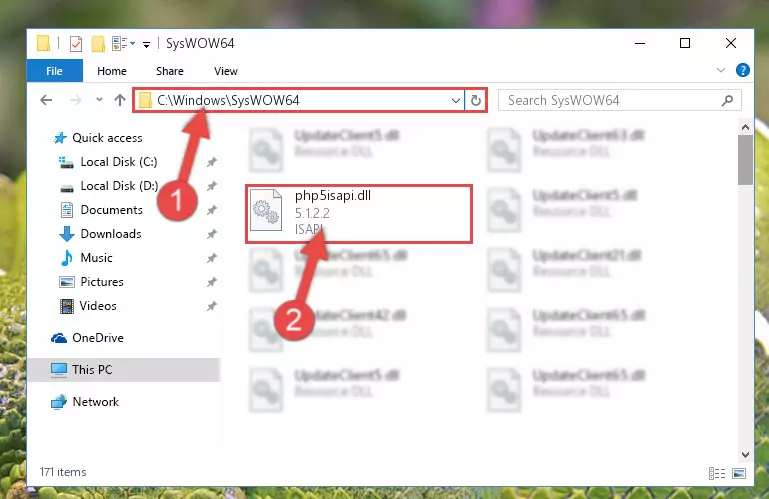This screenshot has height=499, width=769.
Task: Click the Forward navigation arrow
Action: (x=76, y=100)
